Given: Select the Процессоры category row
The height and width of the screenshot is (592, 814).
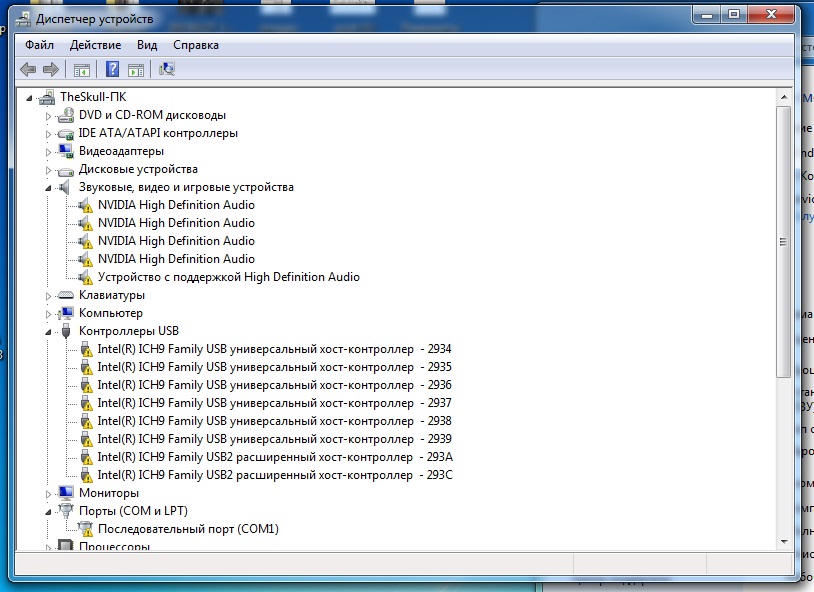Looking at the screenshot, I should click(114, 546).
